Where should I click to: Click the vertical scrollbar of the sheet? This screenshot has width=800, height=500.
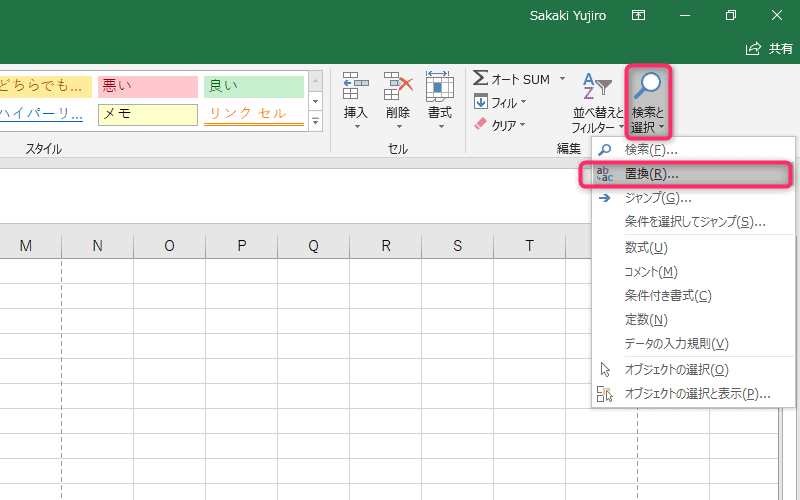pos(789,454)
